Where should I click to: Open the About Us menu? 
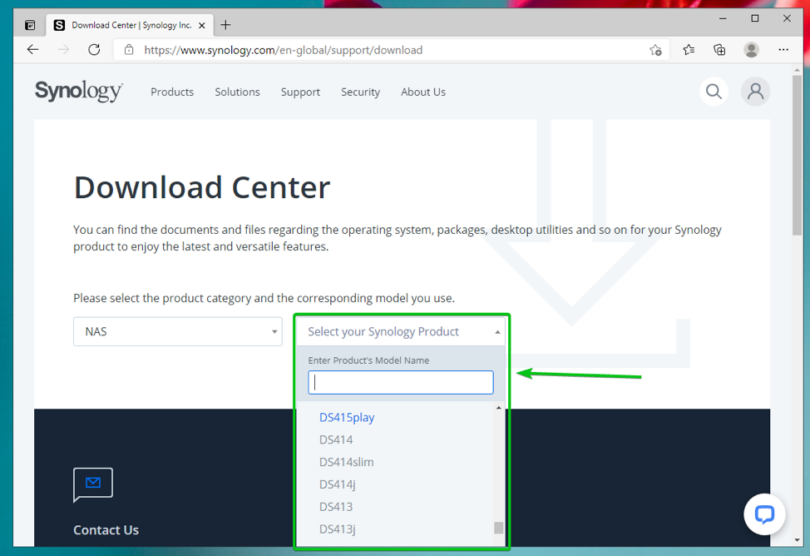coord(423,92)
